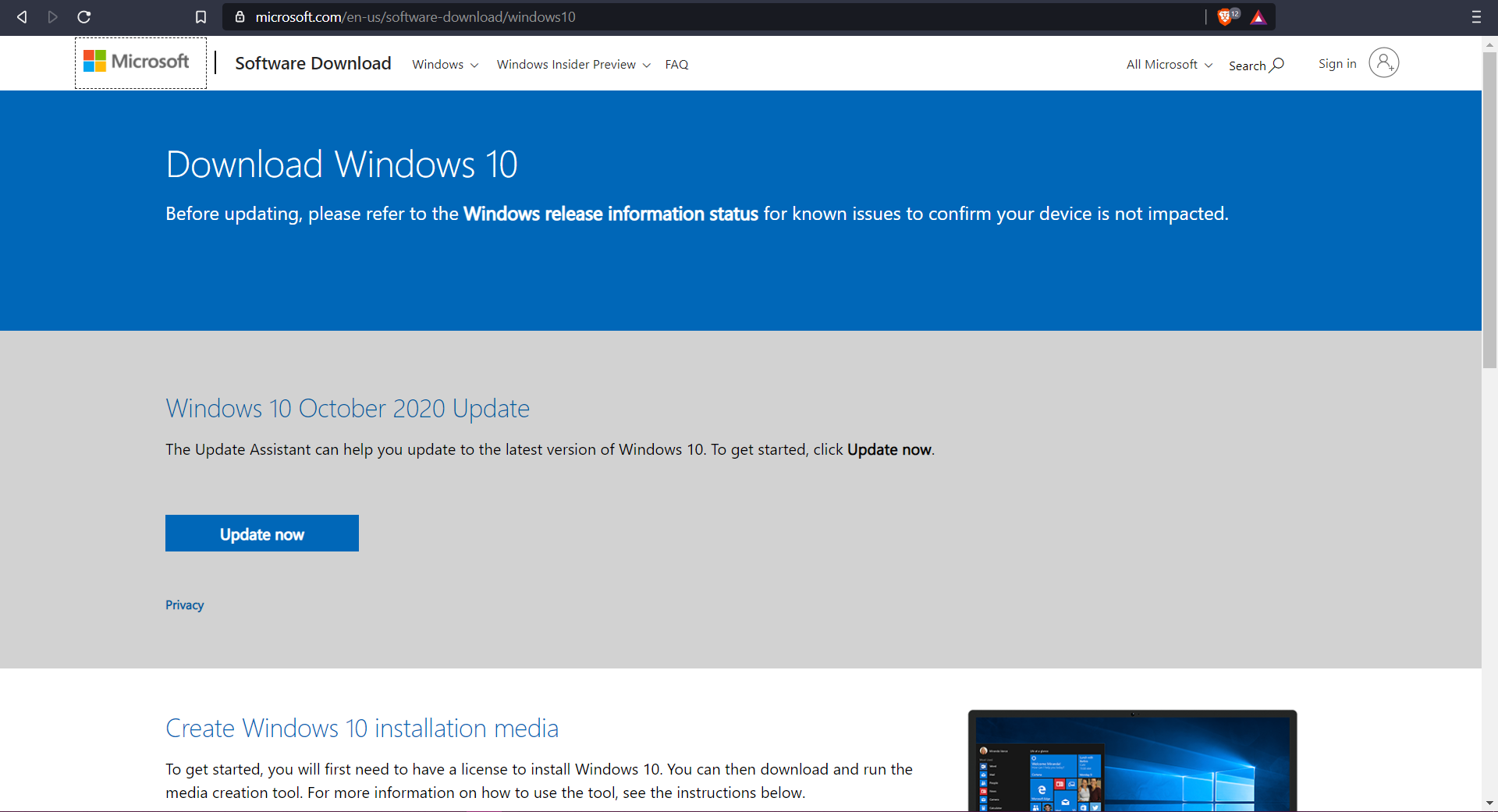Viewport: 1498px width, 812px height.
Task: Click the laptop Windows 10 image
Action: click(x=1132, y=761)
